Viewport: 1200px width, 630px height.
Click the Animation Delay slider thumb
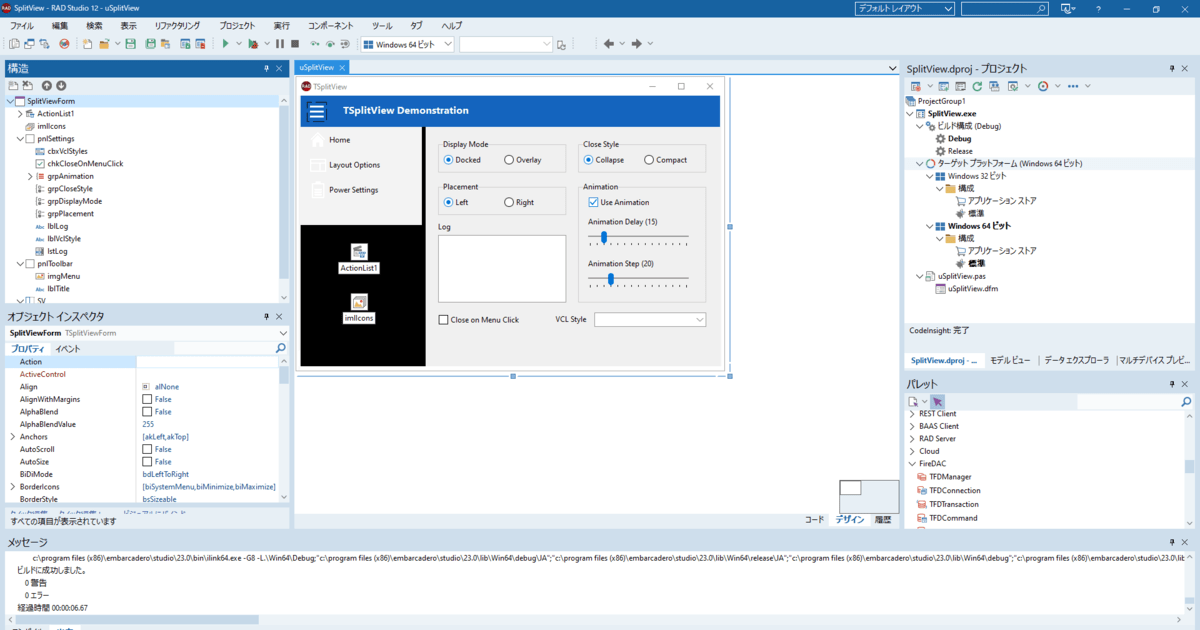pyautogui.click(x=604, y=237)
